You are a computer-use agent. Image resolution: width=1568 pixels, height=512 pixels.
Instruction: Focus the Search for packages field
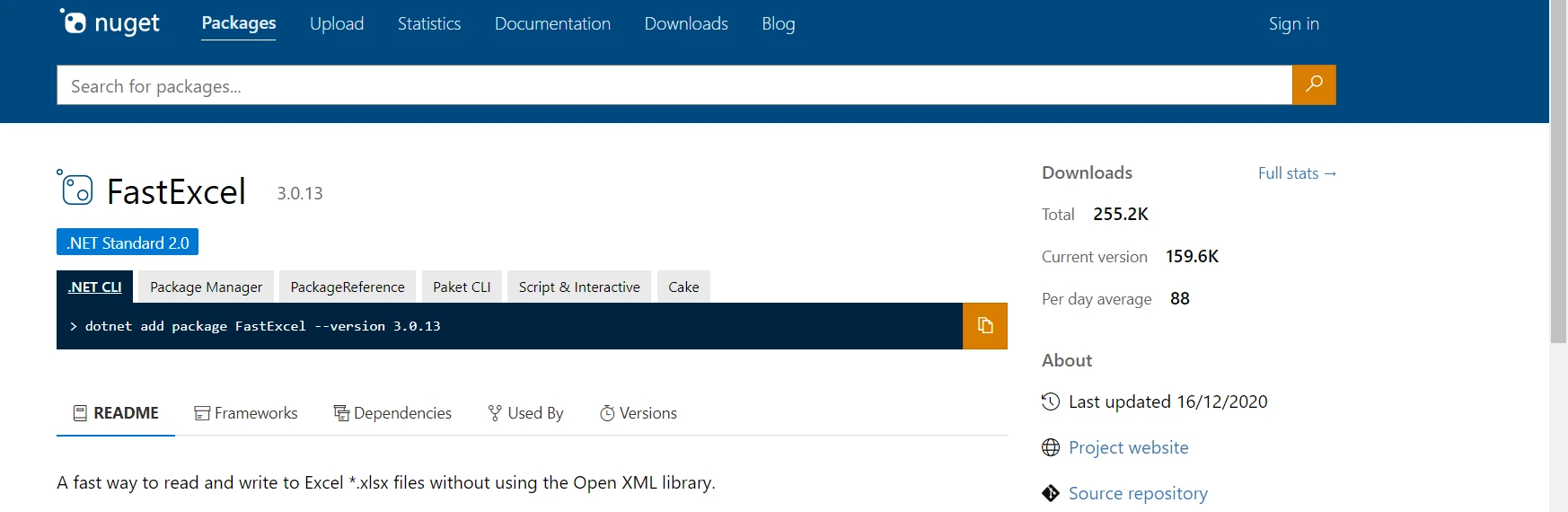[x=674, y=85]
